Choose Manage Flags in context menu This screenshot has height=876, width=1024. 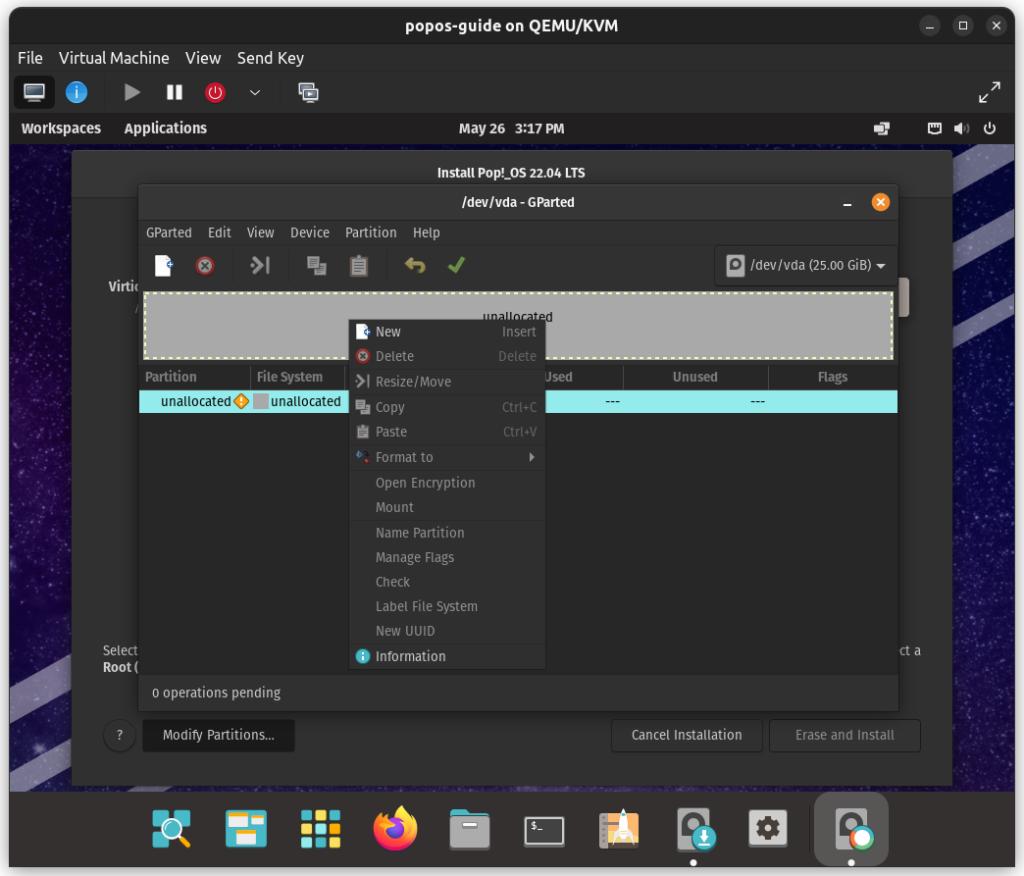pos(447,557)
